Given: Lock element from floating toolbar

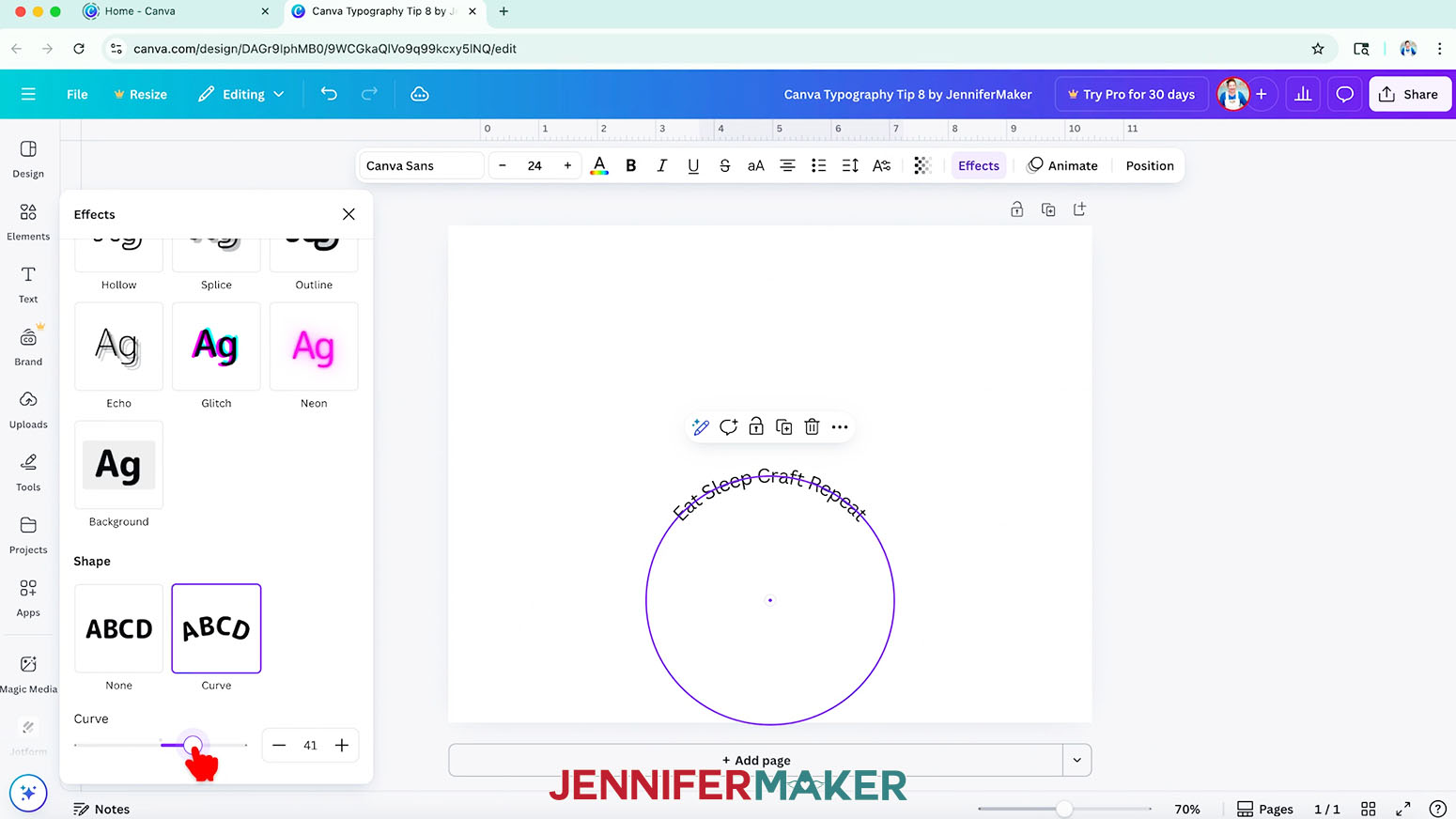Looking at the screenshot, I should coord(756,427).
